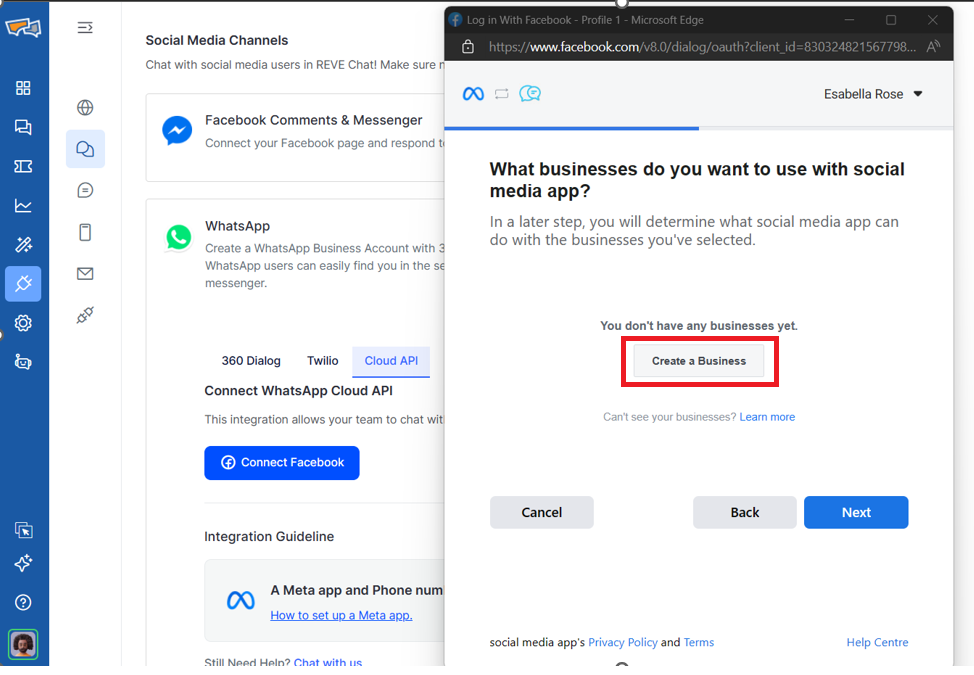Open the analytics line chart icon

[x=23, y=206]
